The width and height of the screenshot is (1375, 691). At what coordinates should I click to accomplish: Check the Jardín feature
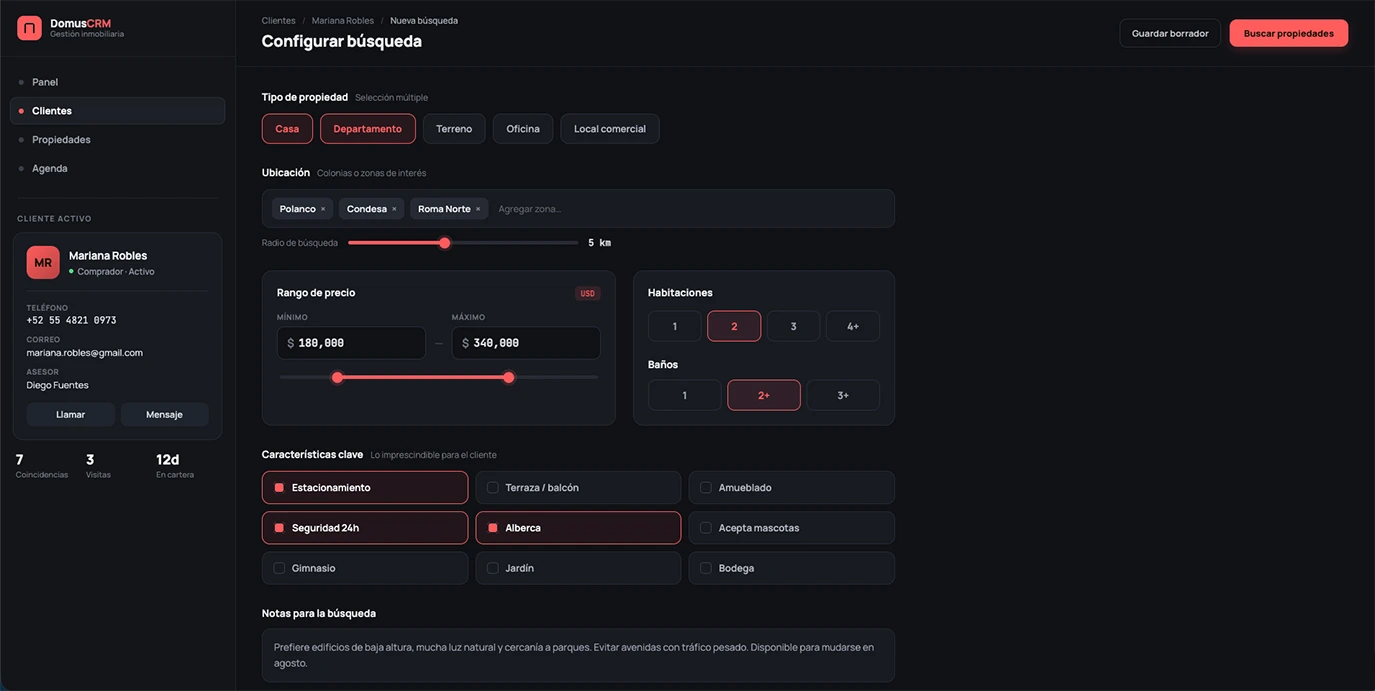(x=578, y=568)
